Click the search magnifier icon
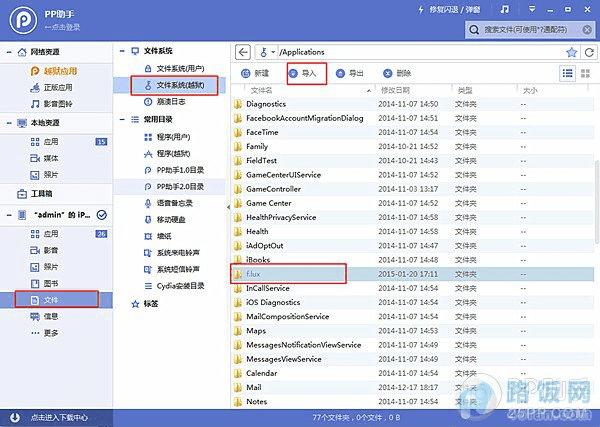The width and height of the screenshot is (600, 427). click(x=474, y=29)
